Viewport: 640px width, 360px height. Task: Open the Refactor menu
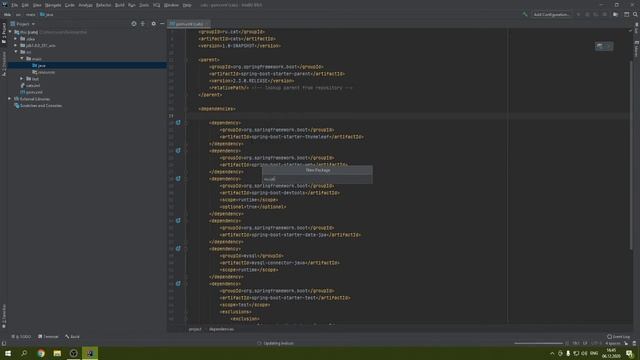pos(103,5)
